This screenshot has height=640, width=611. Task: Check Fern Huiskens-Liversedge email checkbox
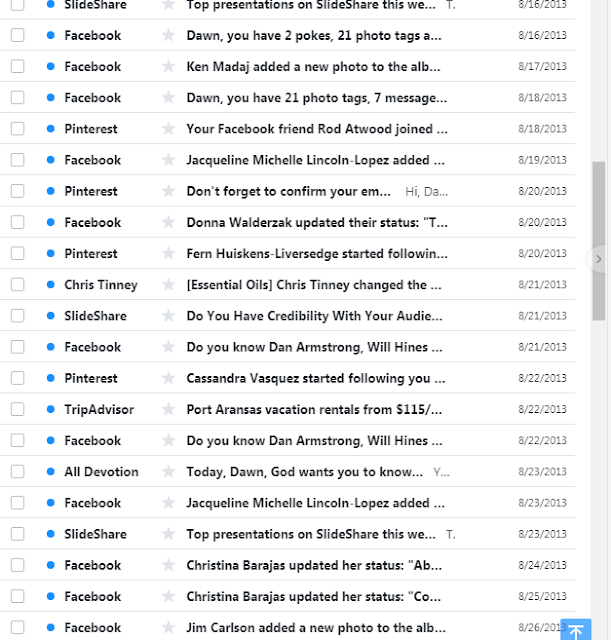(x=18, y=253)
